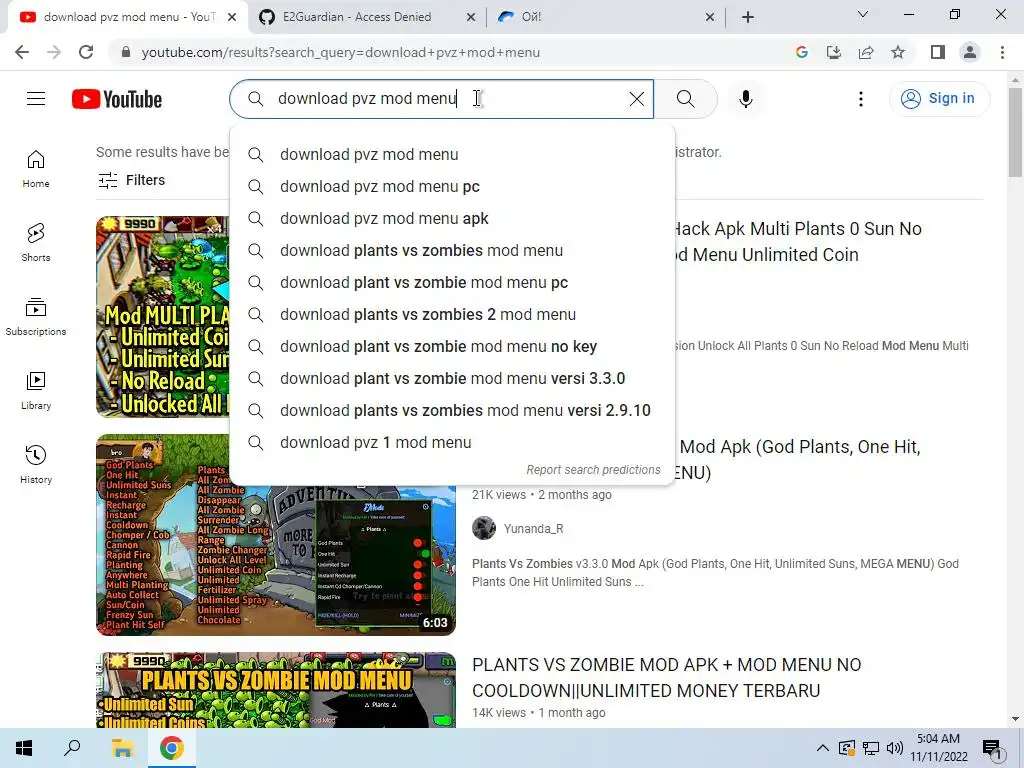Choose suggestion ending 'versi 3.3.0'
This screenshot has height=768, width=1024.
click(452, 379)
